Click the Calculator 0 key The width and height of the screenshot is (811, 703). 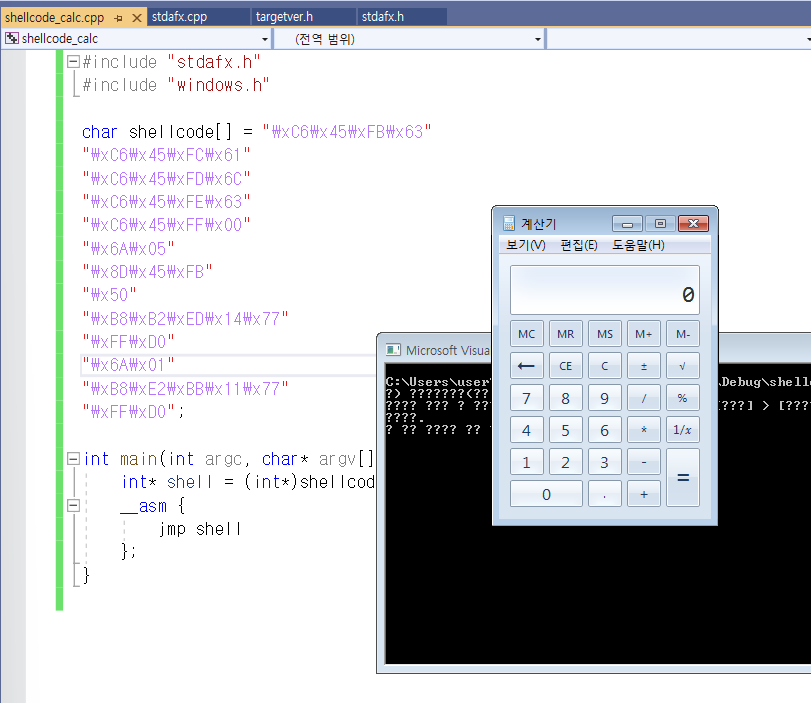tap(546, 494)
